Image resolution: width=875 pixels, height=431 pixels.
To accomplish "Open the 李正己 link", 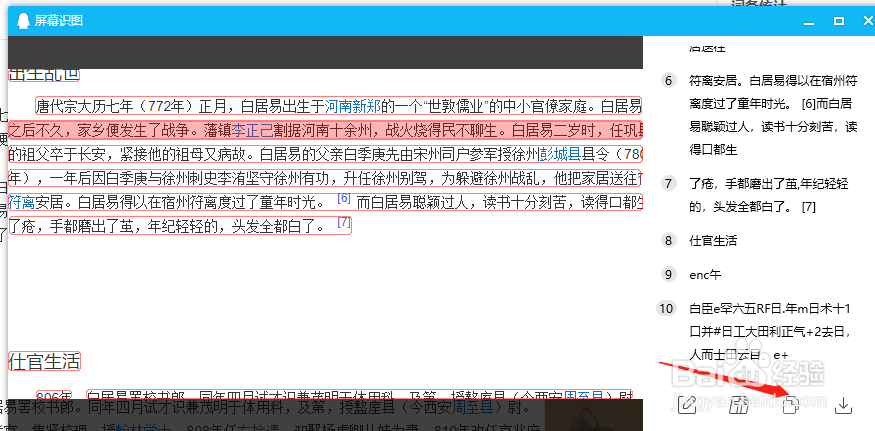I will pos(253,130).
